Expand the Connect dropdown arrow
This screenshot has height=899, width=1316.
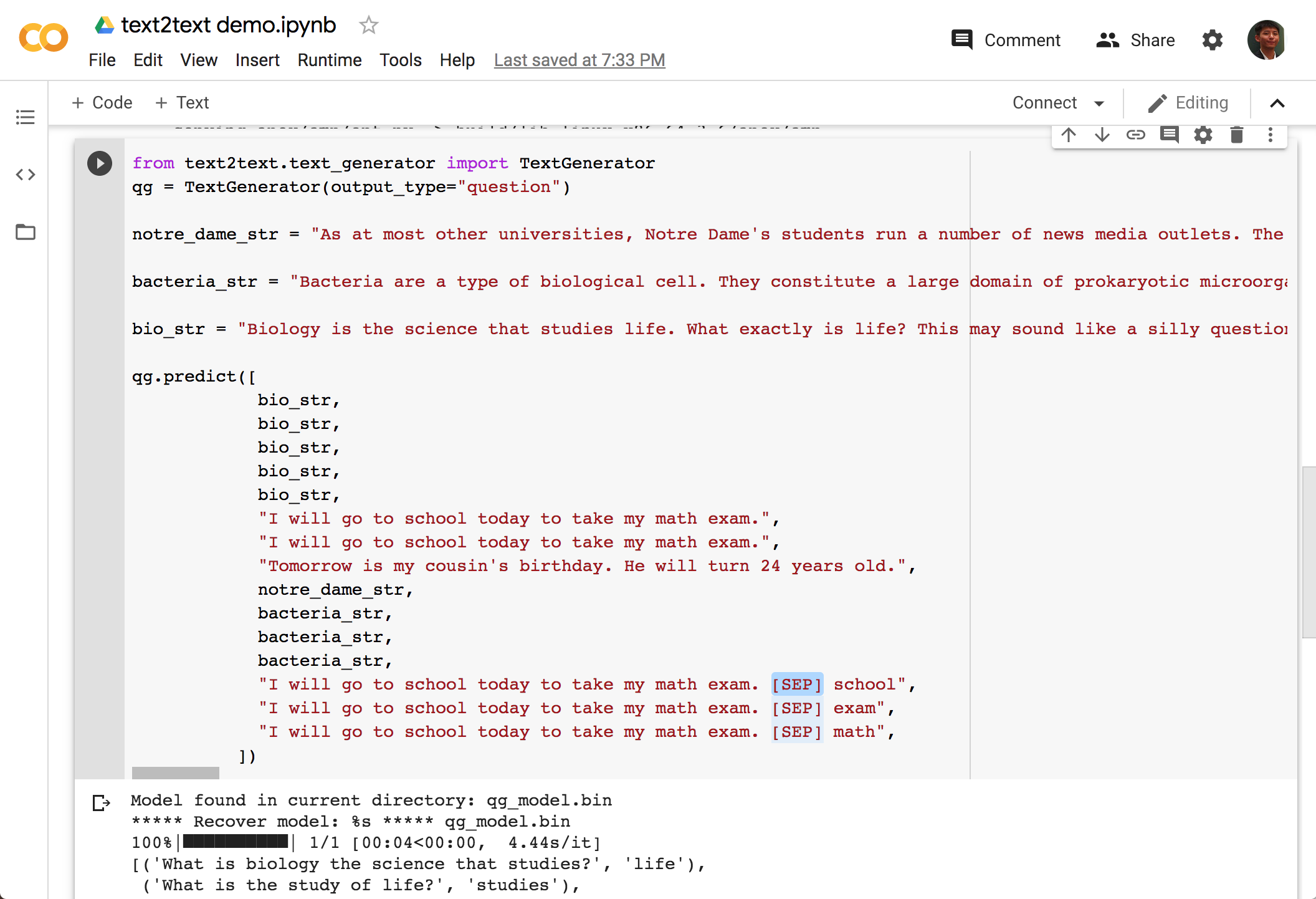point(1099,103)
